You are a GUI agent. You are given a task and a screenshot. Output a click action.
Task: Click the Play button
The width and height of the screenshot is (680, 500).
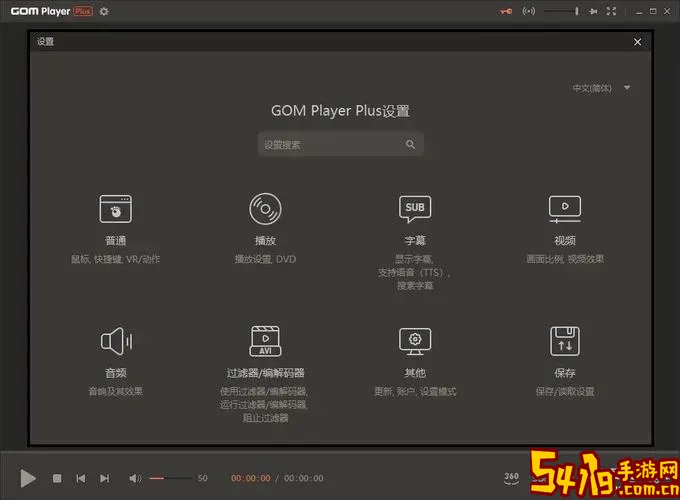tap(28, 478)
